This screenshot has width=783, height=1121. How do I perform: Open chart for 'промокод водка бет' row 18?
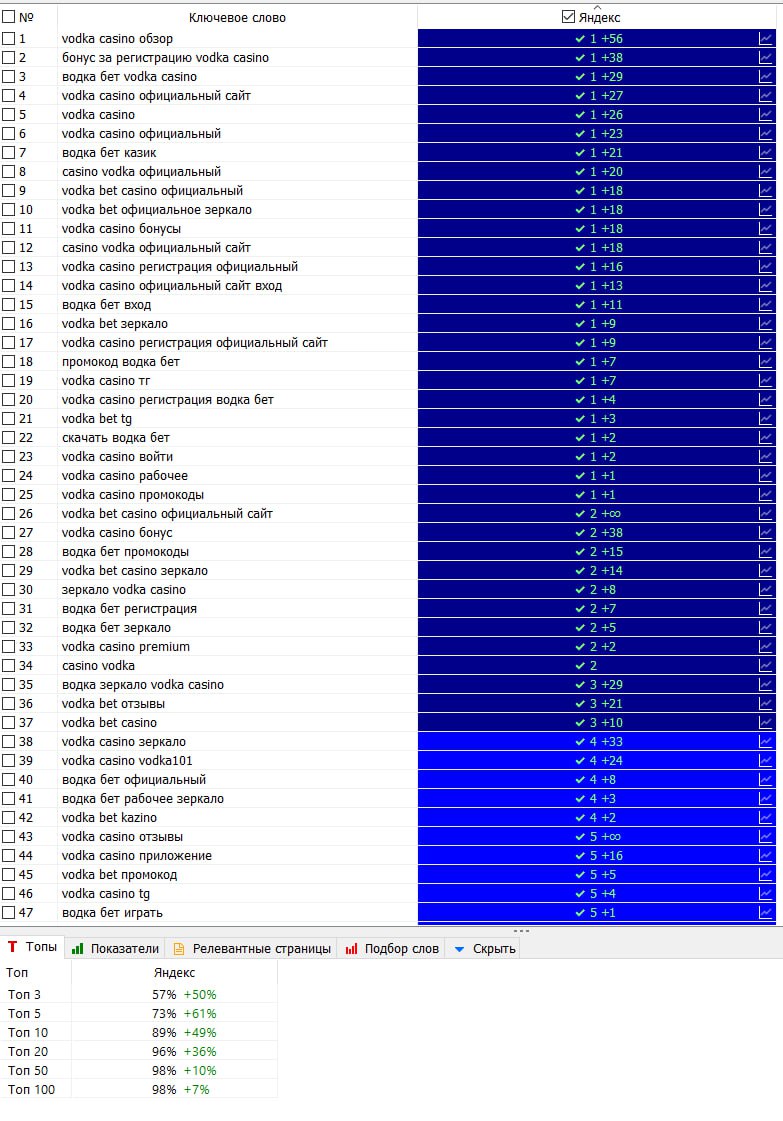765,362
